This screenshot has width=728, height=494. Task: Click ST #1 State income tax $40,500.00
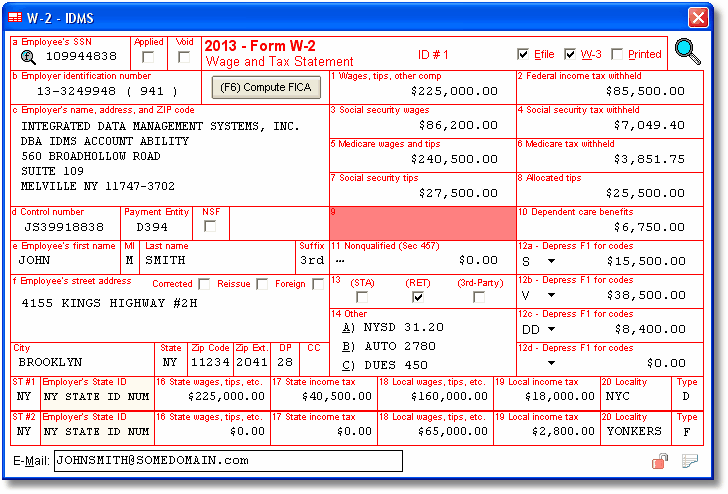coord(337,396)
